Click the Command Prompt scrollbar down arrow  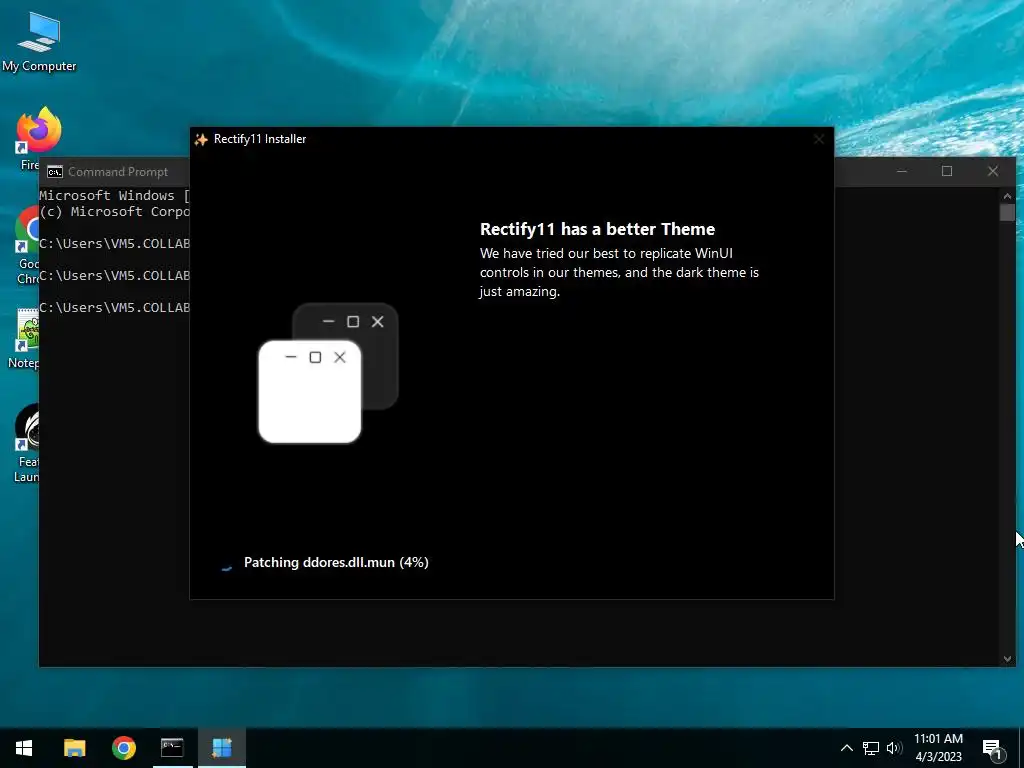[1007, 659]
